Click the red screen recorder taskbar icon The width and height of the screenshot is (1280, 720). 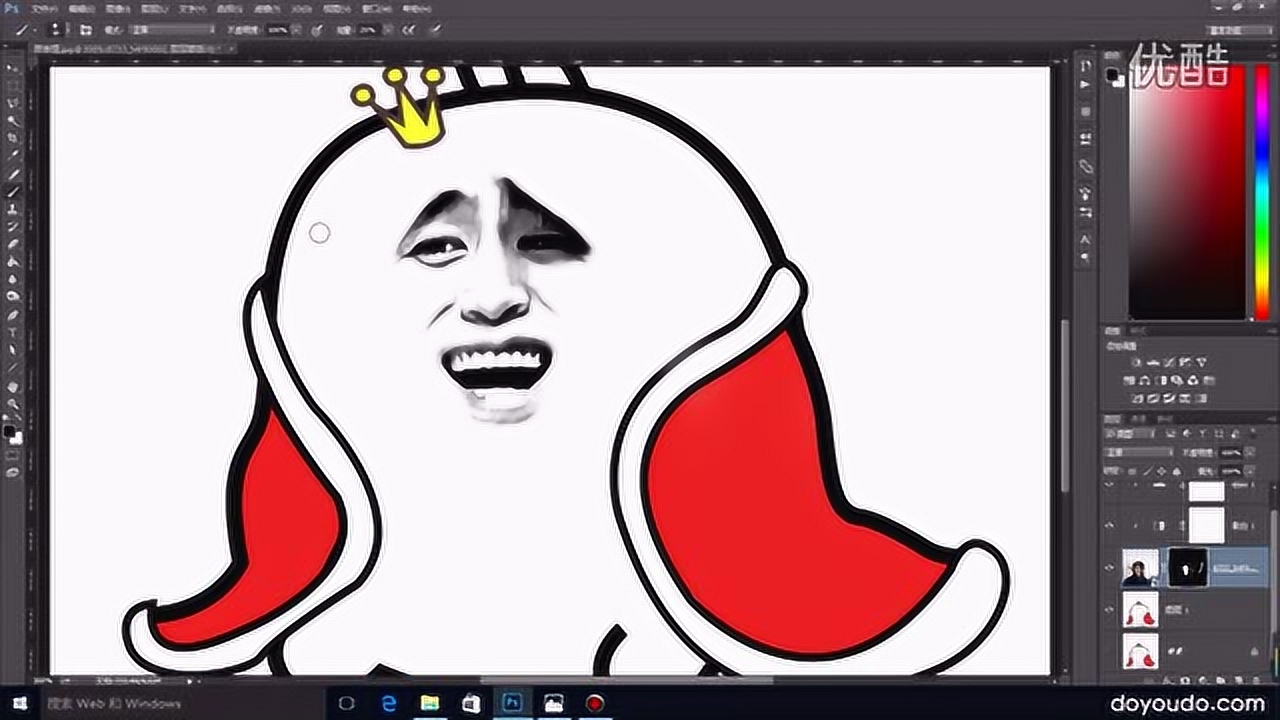tap(595, 703)
